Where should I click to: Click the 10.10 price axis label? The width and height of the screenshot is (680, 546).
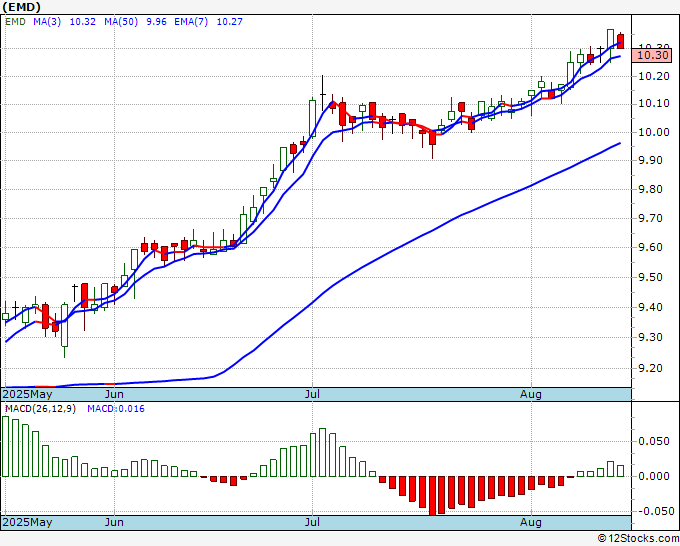[654, 104]
